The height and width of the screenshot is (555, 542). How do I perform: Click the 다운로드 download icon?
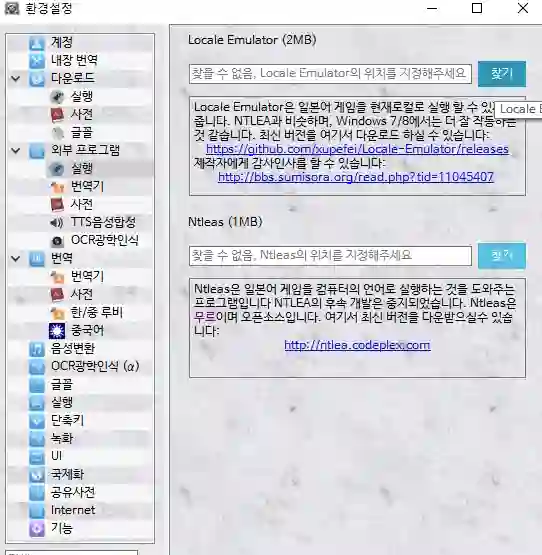(36, 79)
